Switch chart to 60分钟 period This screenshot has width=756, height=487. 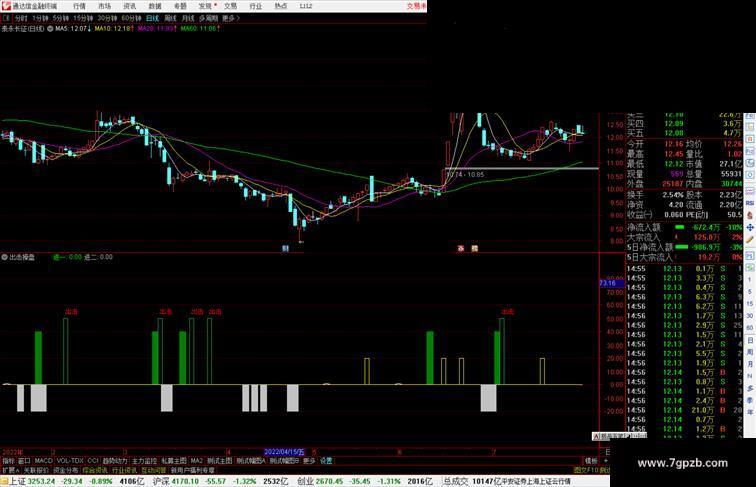click(x=131, y=18)
